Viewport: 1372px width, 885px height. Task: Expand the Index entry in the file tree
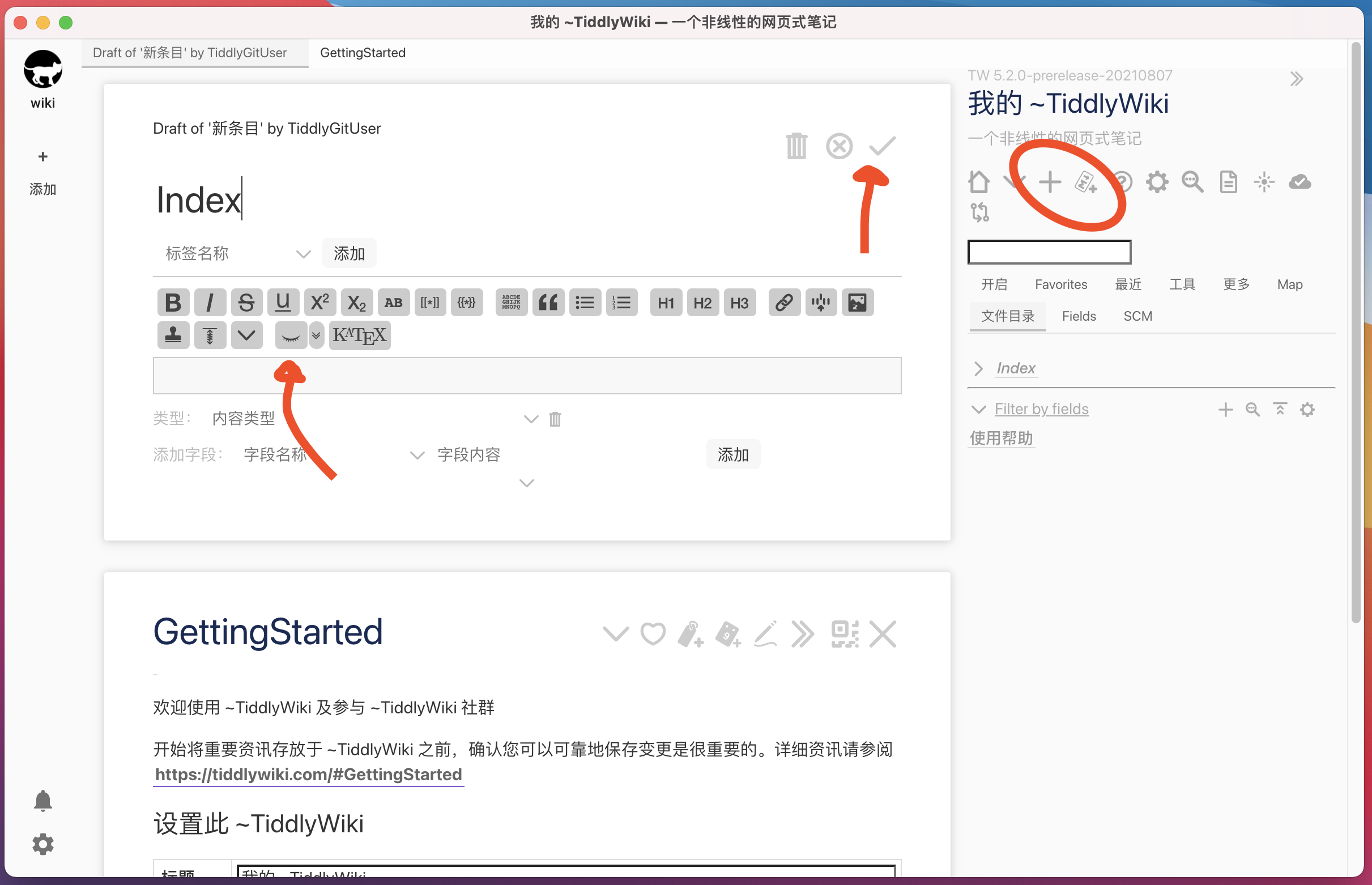pyautogui.click(x=978, y=368)
